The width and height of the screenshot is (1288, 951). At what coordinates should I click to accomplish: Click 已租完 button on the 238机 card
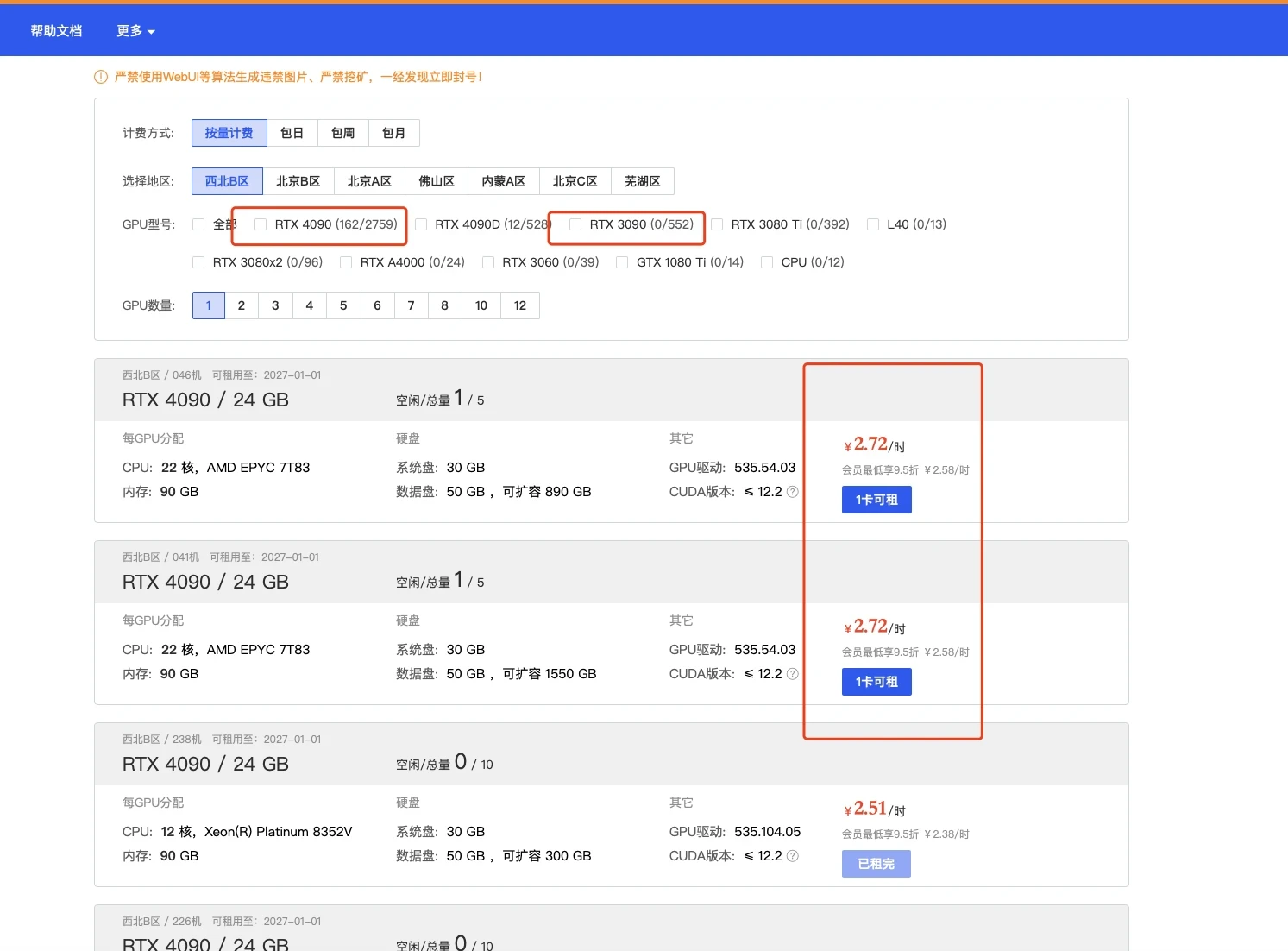click(x=876, y=864)
